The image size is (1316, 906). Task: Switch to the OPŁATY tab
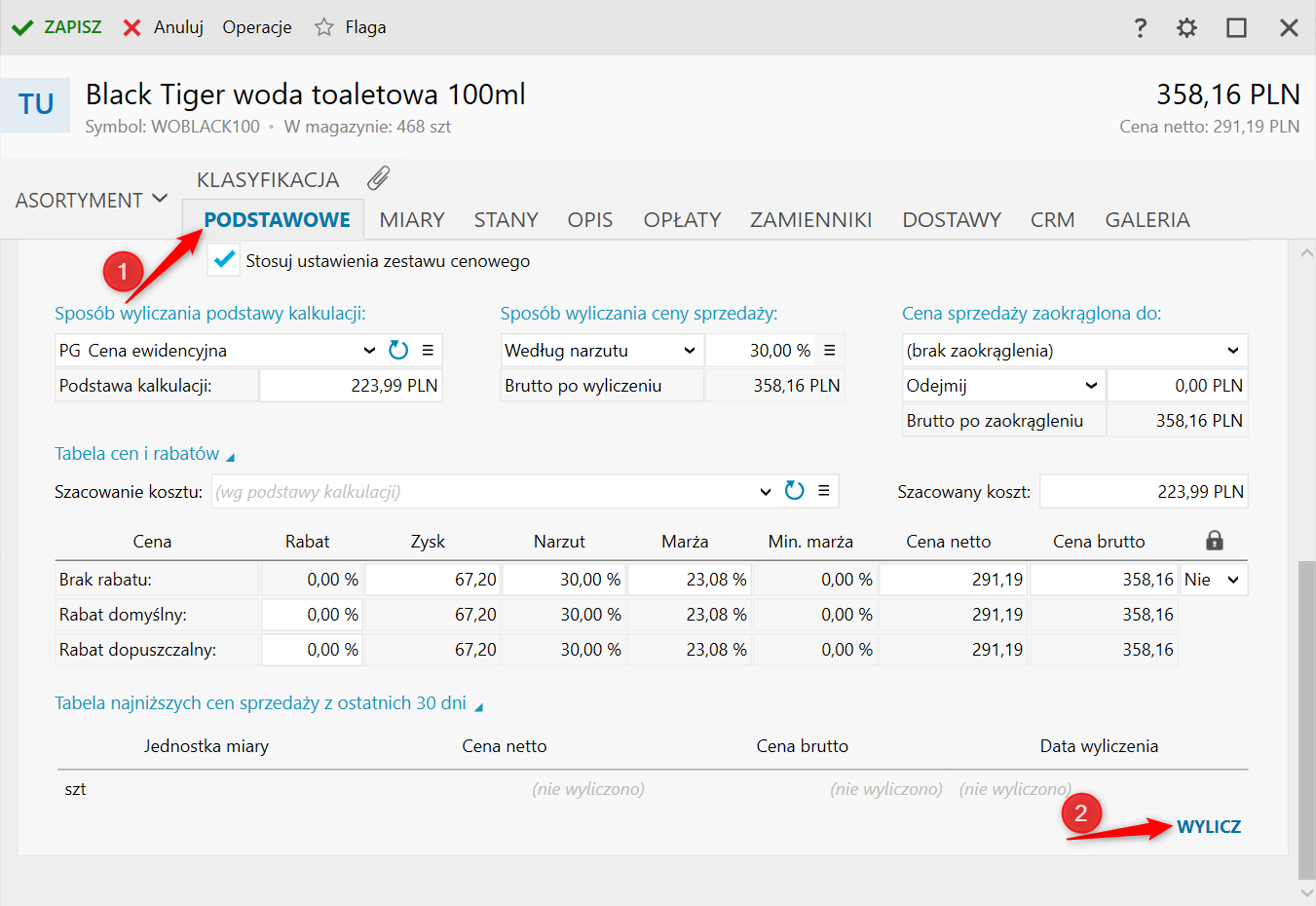683,220
